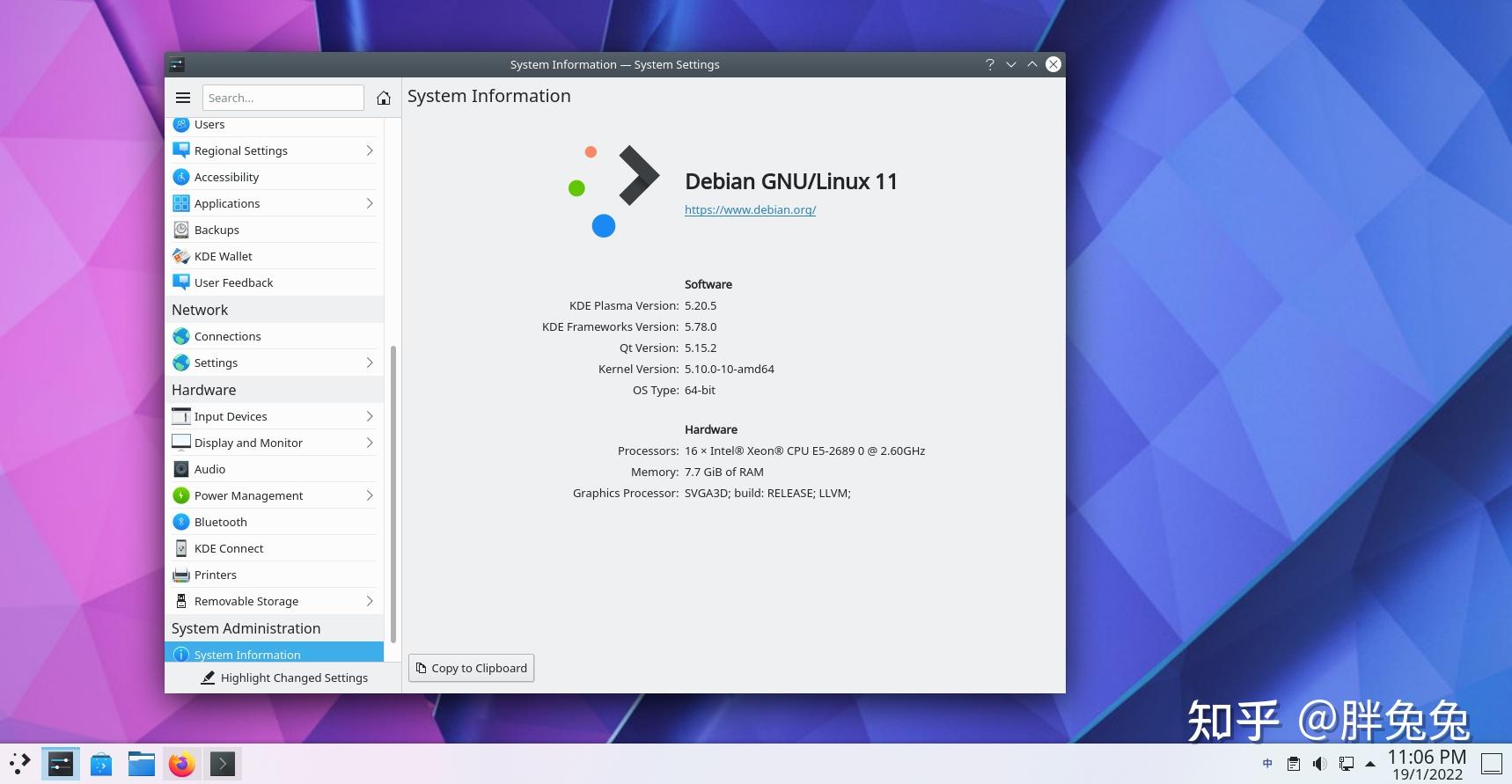Click the Show Desktop button in taskbar
This screenshot has height=784, width=1512.
click(1491, 764)
